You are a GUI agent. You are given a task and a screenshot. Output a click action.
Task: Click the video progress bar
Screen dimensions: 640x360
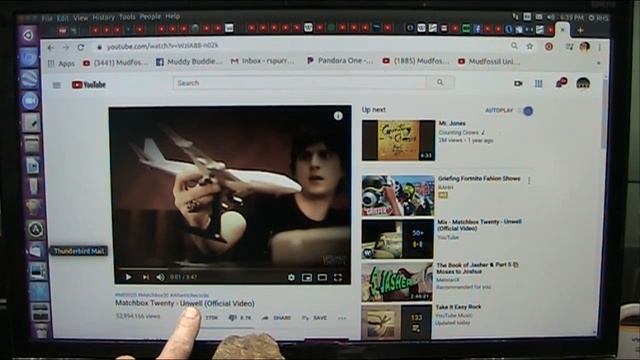pyautogui.click(x=233, y=269)
